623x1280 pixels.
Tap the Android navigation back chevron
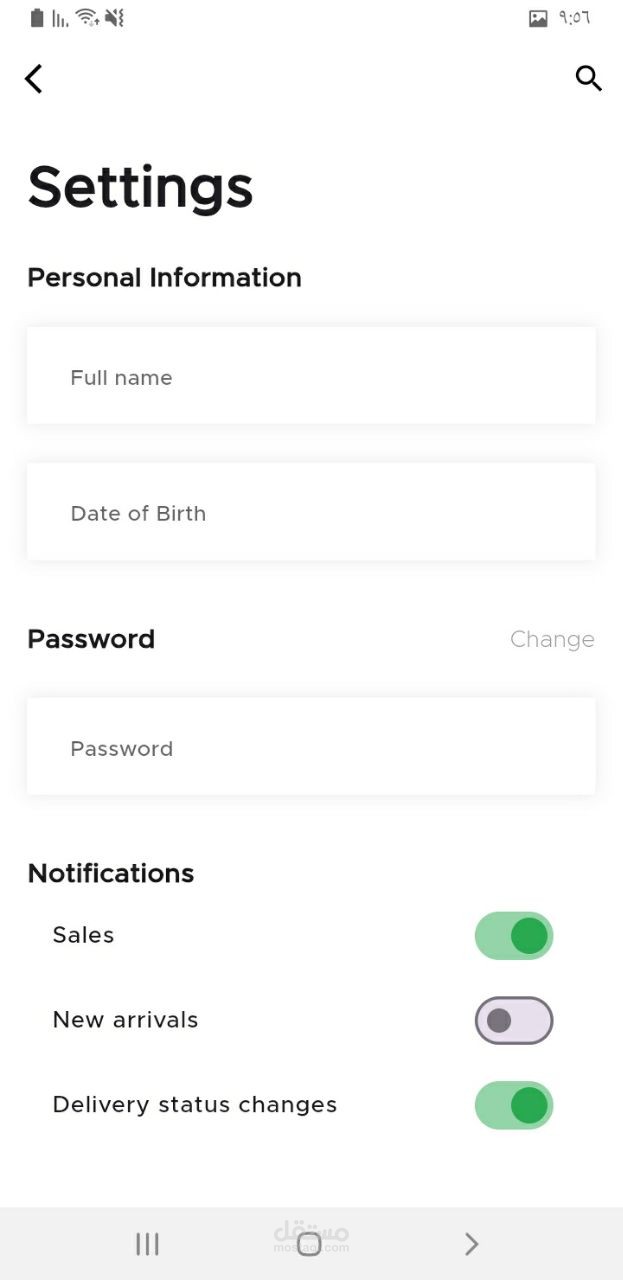tap(472, 1243)
